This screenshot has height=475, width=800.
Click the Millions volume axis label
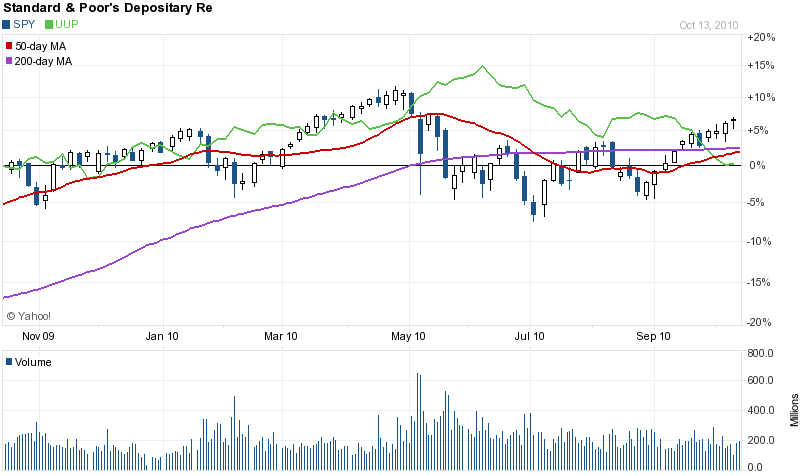(794, 412)
